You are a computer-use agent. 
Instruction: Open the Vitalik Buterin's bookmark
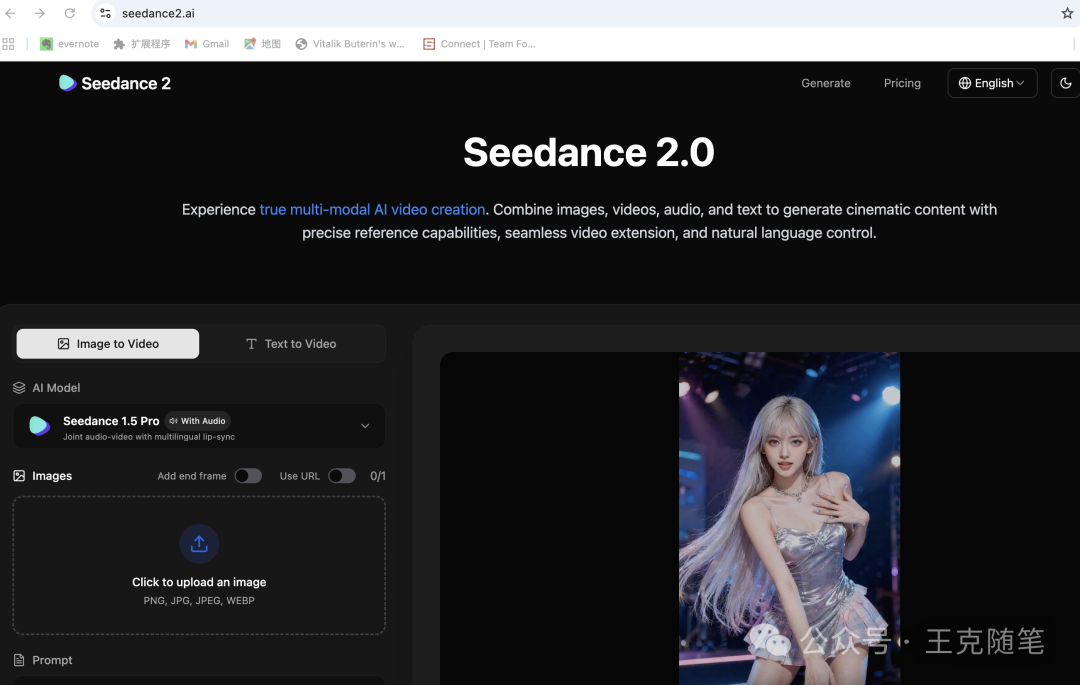pos(350,44)
